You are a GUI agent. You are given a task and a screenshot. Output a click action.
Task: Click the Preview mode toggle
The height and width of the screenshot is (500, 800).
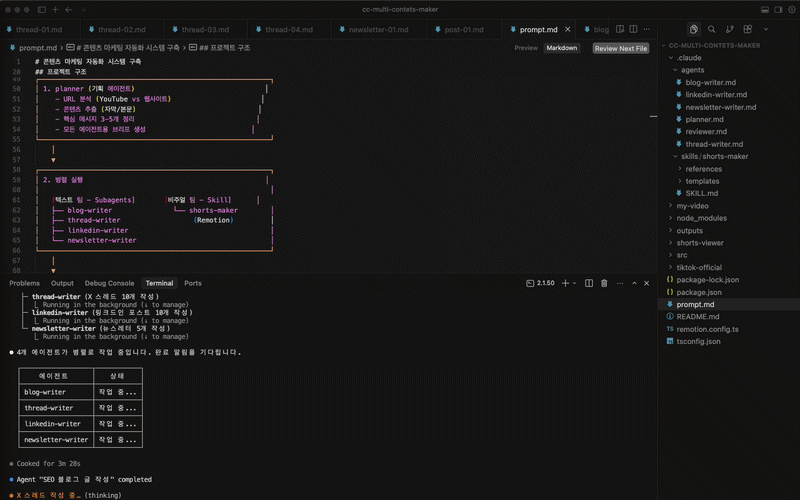point(526,48)
